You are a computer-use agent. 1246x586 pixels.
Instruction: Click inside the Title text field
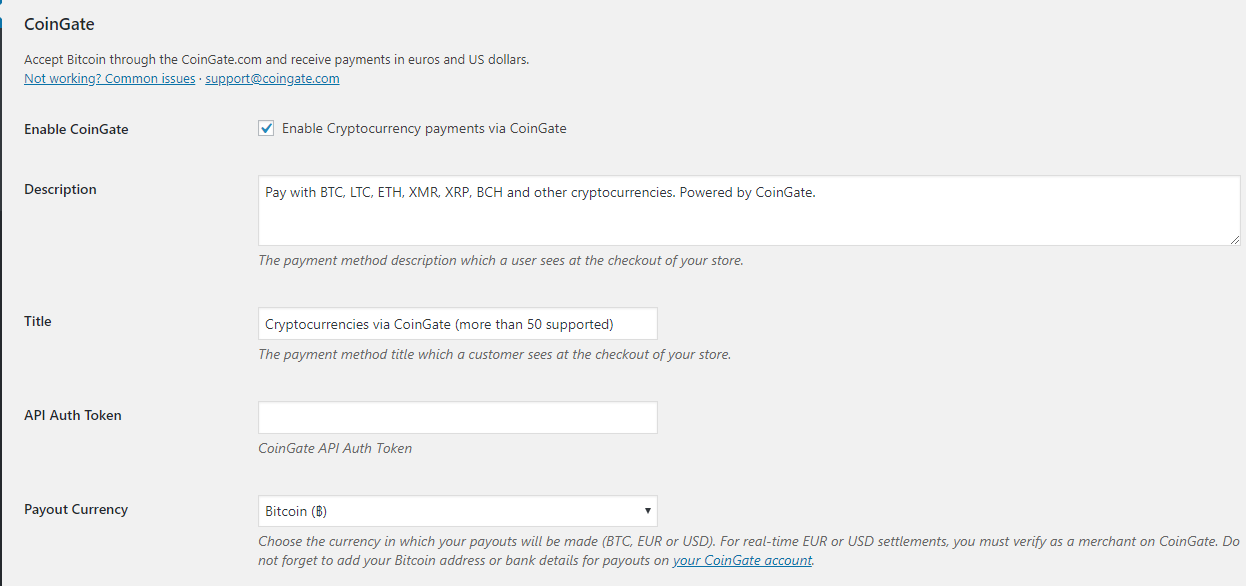pyautogui.click(x=458, y=324)
